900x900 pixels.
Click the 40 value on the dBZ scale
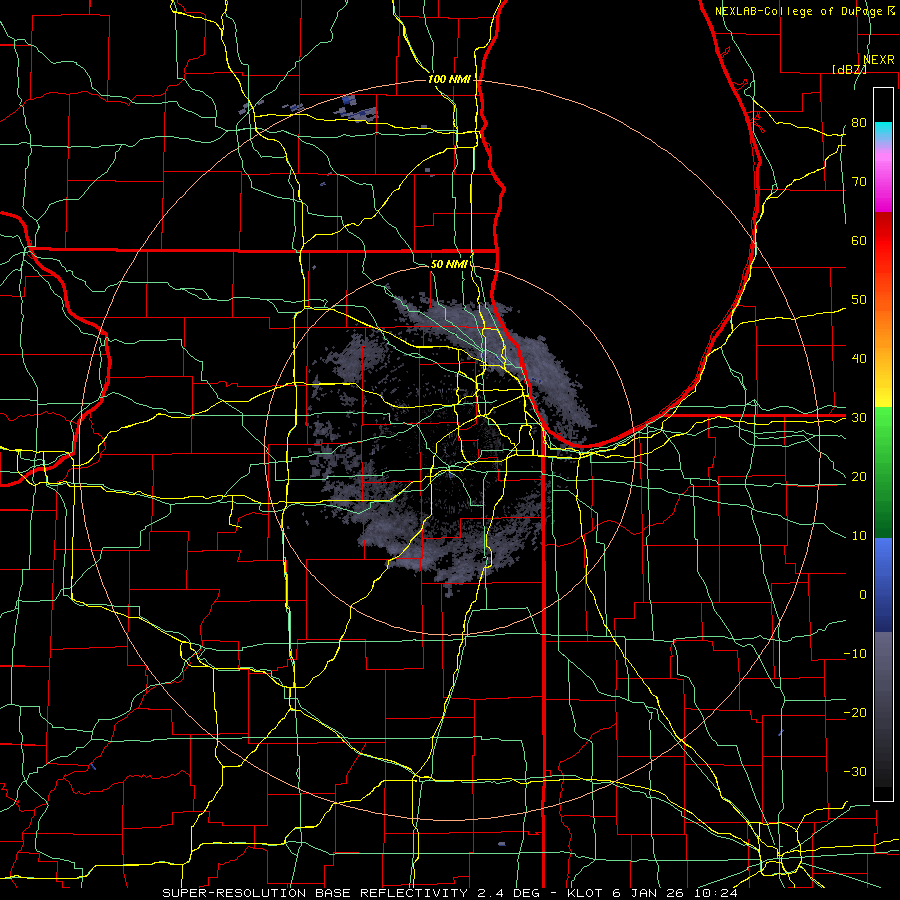pyautogui.click(x=859, y=359)
